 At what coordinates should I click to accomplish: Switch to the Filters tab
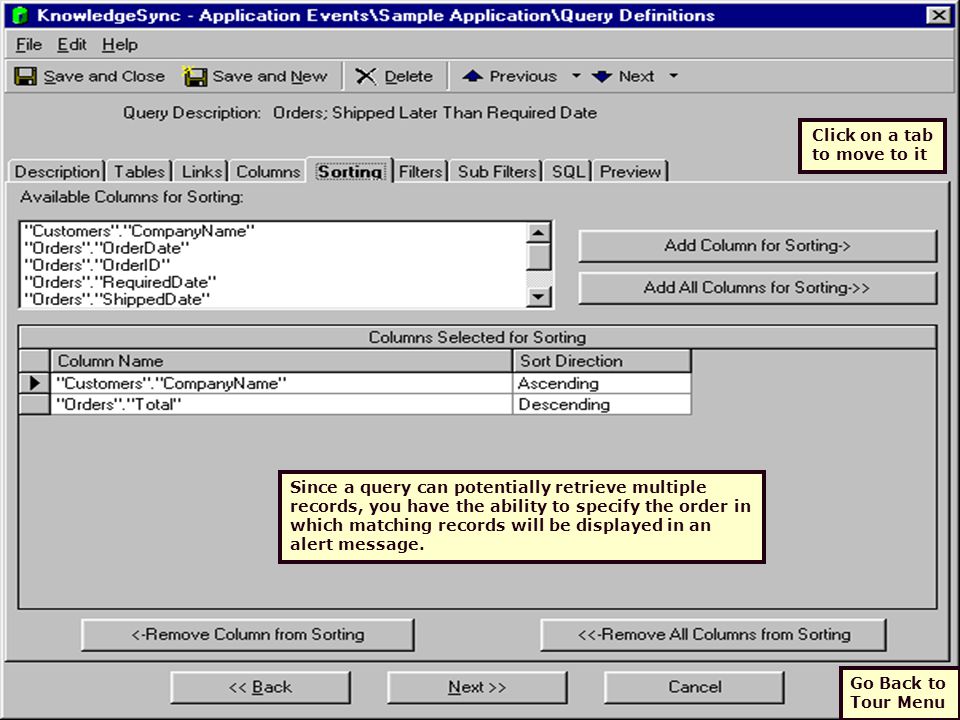click(421, 171)
